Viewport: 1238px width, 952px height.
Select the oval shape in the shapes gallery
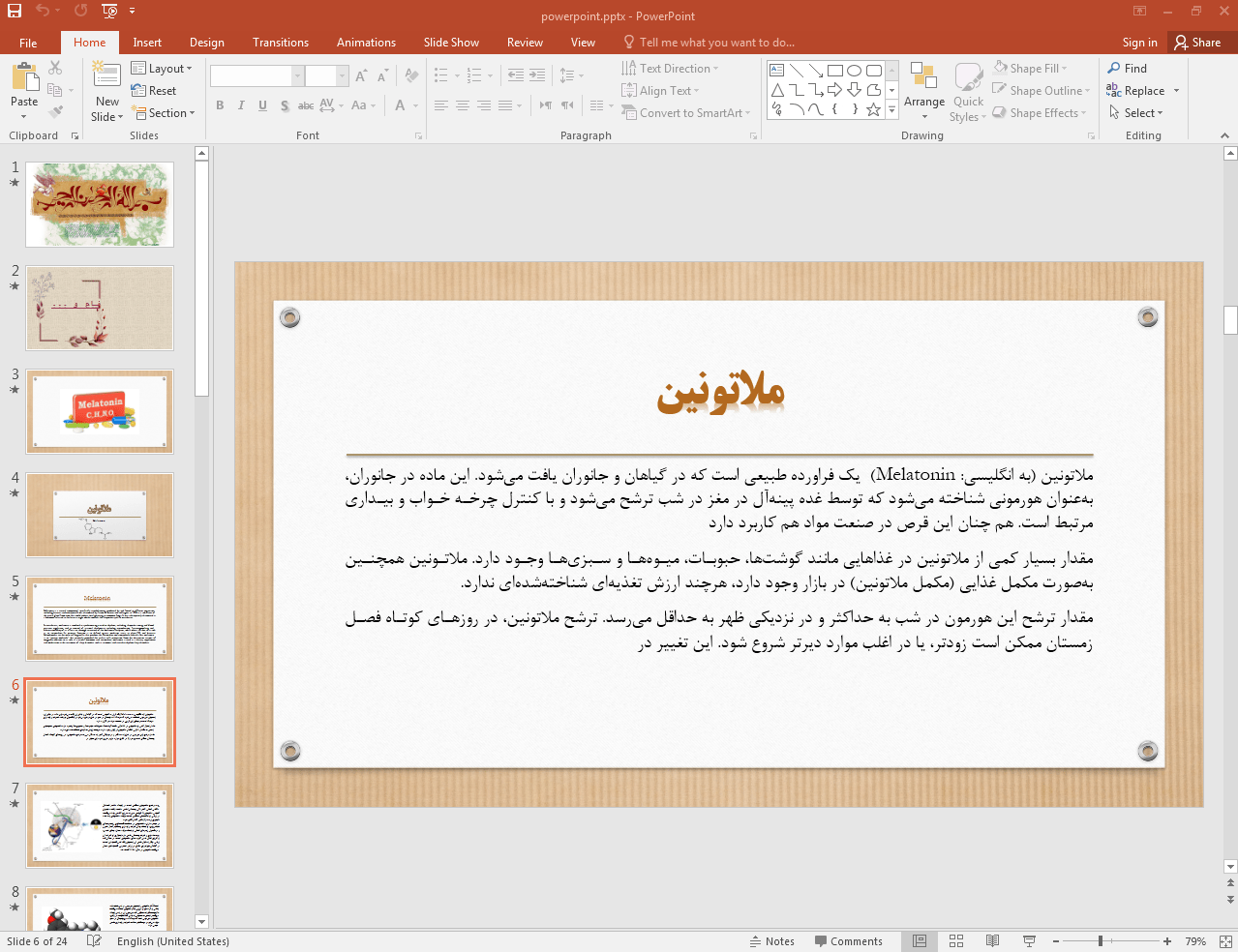pyautogui.click(x=854, y=71)
